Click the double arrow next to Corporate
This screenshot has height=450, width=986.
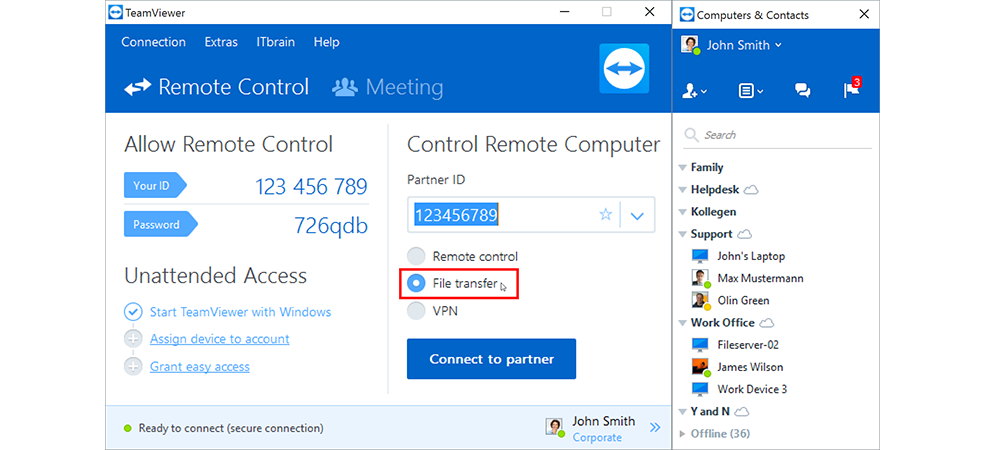pyautogui.click(x=655, y=428)
